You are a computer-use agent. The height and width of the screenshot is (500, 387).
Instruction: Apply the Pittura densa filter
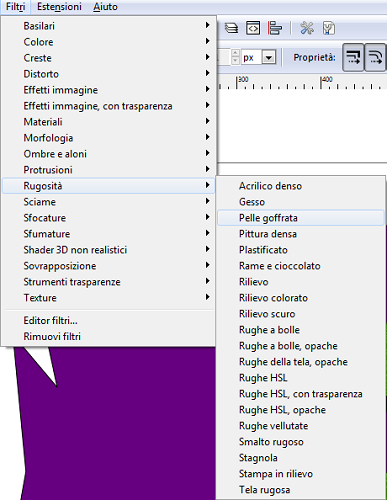click(x=301, y=234)
